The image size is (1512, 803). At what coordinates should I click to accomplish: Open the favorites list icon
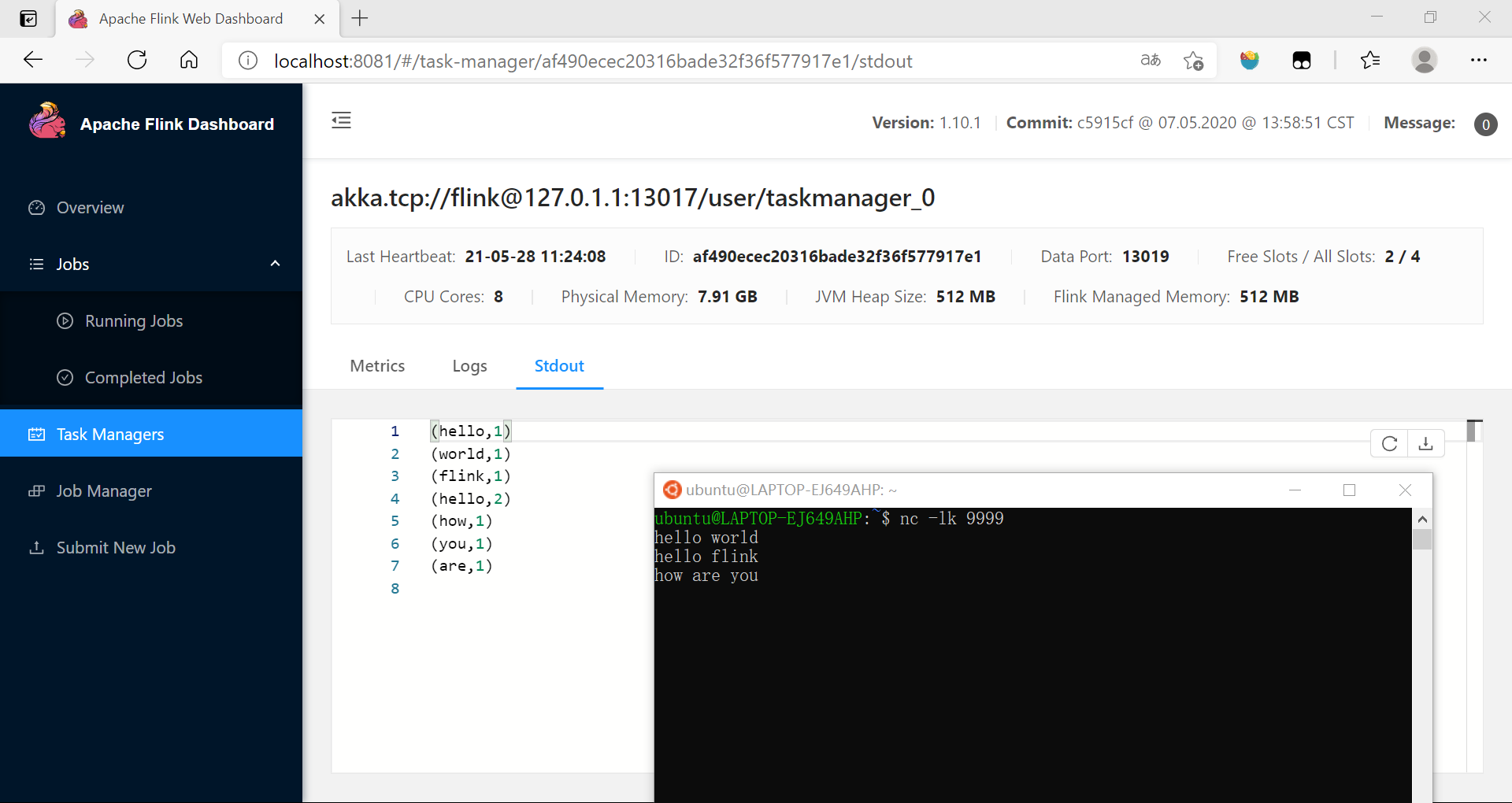1370,60
